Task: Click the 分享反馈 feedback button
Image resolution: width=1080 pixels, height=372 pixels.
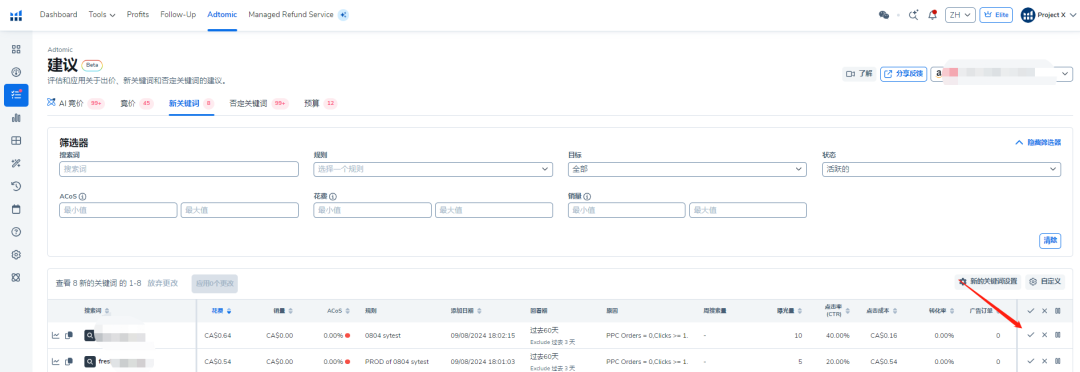Action: (x=903, y=74)
